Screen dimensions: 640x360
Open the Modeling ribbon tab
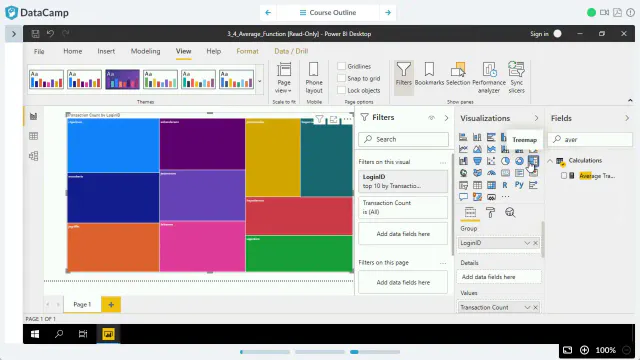pos(145,51)
